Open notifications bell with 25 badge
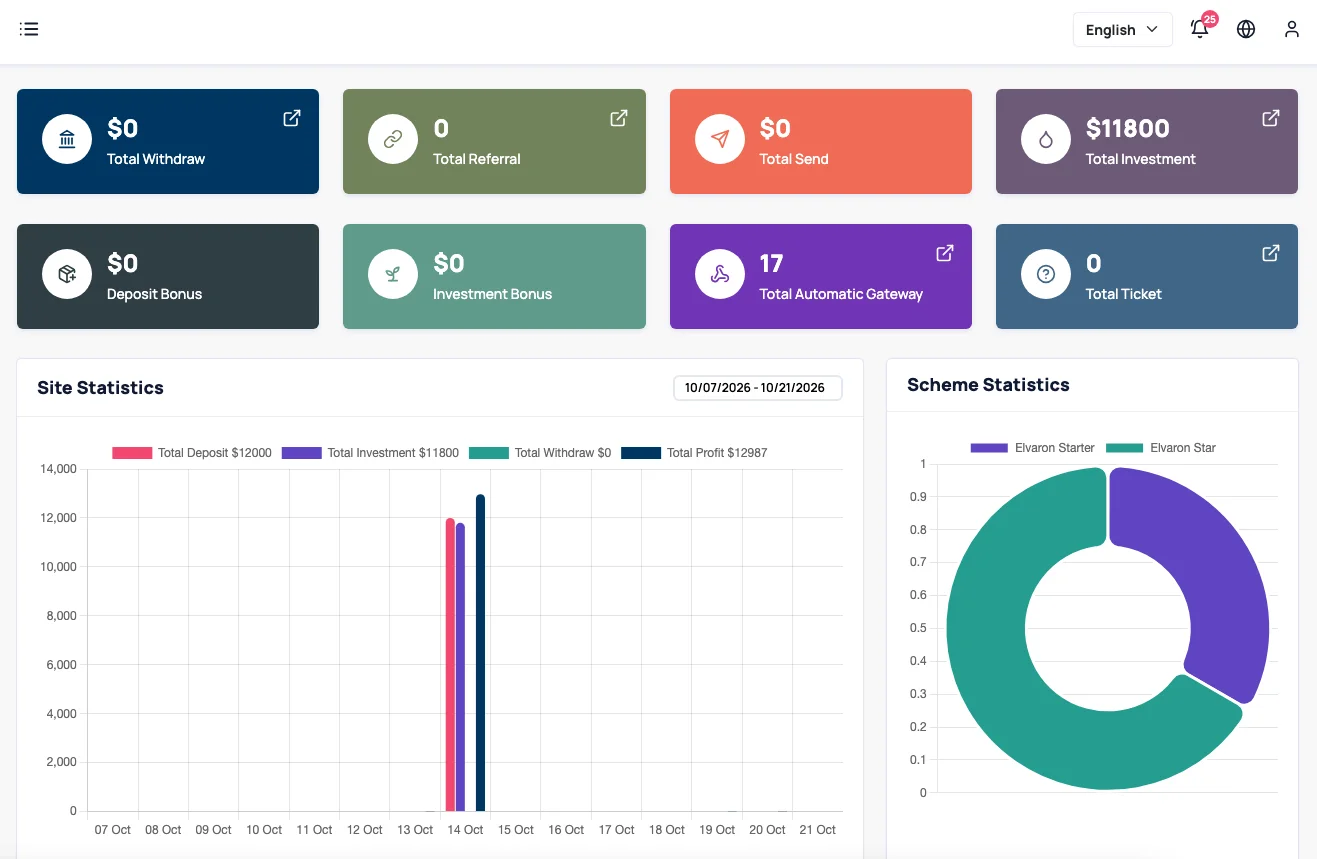This screenshot has height=859, width=1317. pos(1200,29)
